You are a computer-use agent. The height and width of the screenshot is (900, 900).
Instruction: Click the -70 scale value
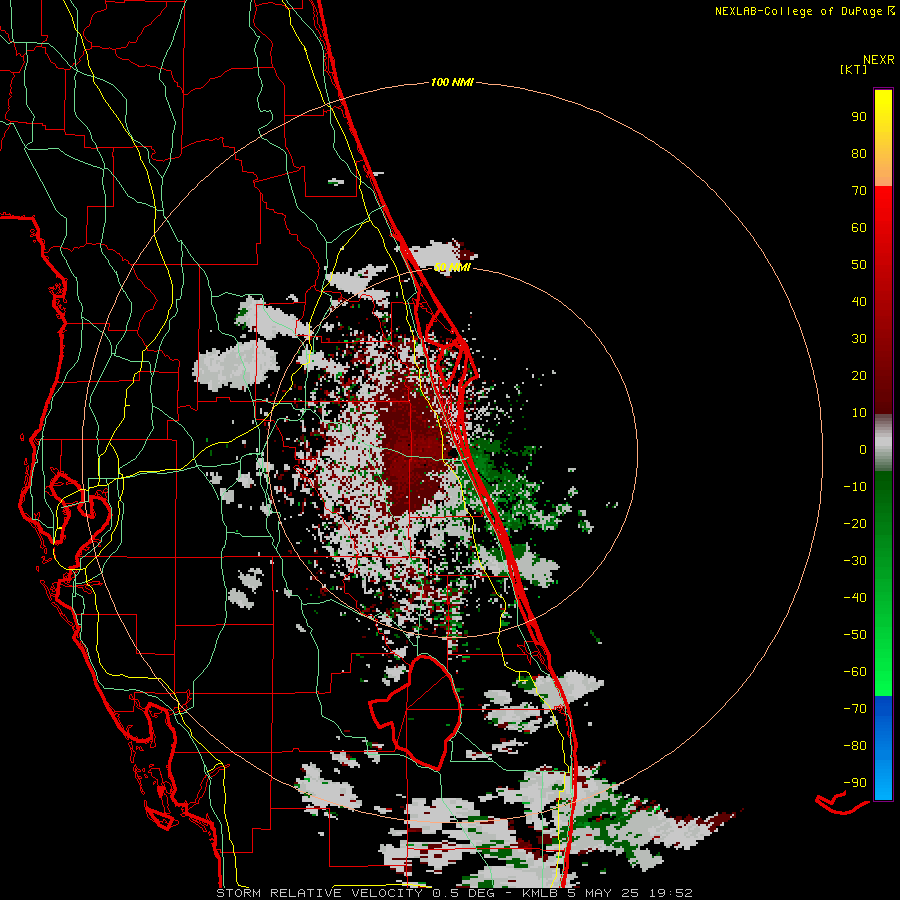click(x=855, y=709)
